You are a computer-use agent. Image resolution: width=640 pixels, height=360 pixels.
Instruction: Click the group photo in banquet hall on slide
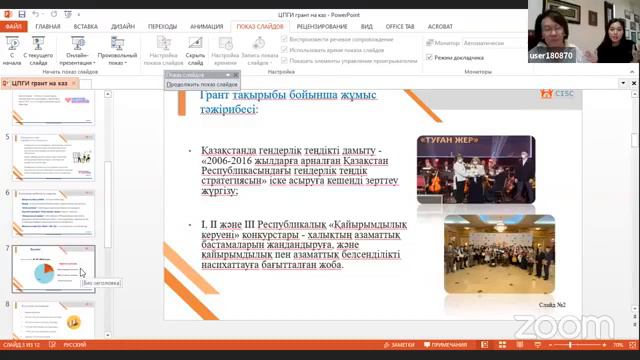tap(499, 254)
